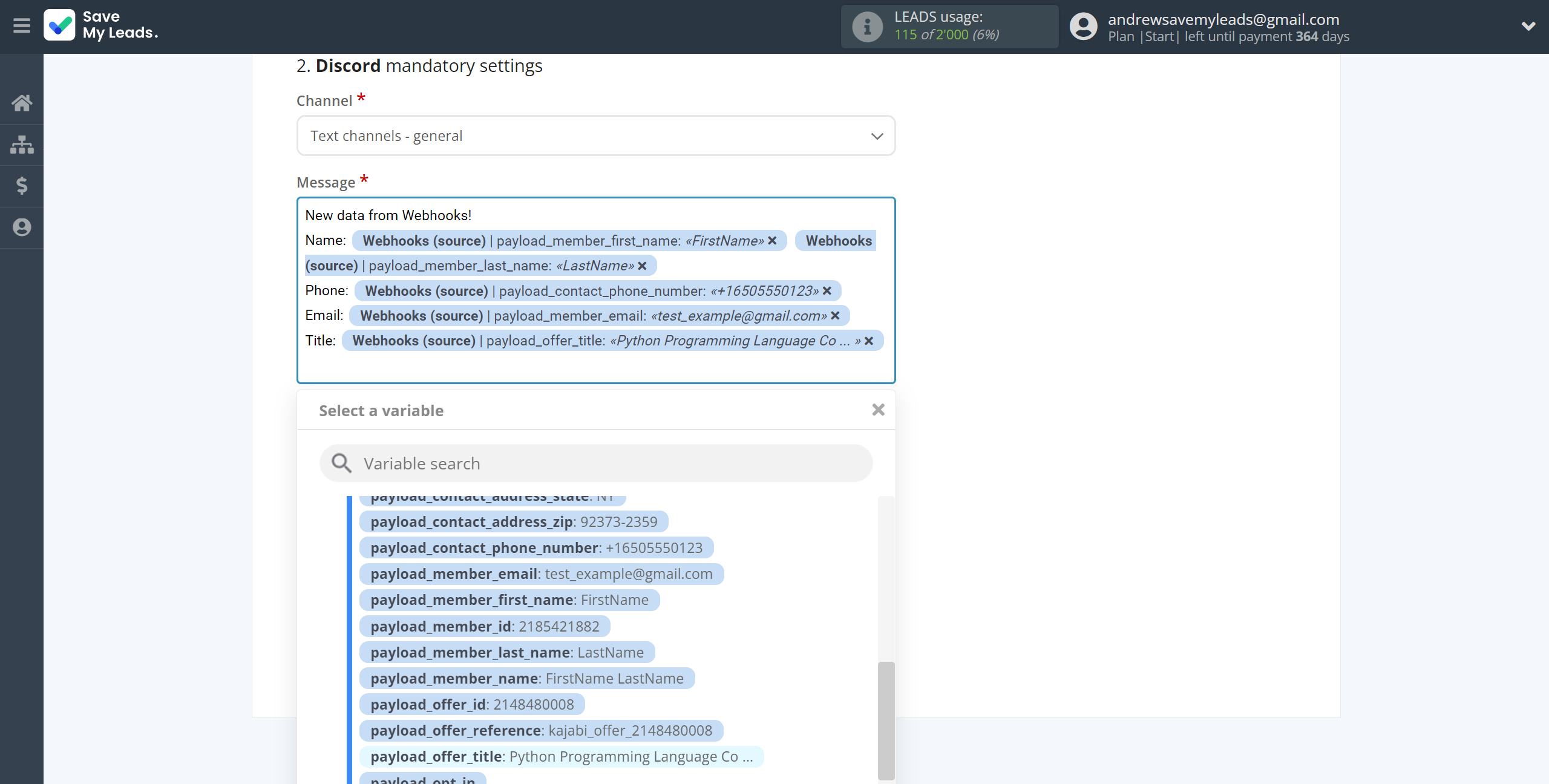The width and height of the screenshot is (1549, 784).
Task: Close the Select a variable panel
Action: coord(878,410)
